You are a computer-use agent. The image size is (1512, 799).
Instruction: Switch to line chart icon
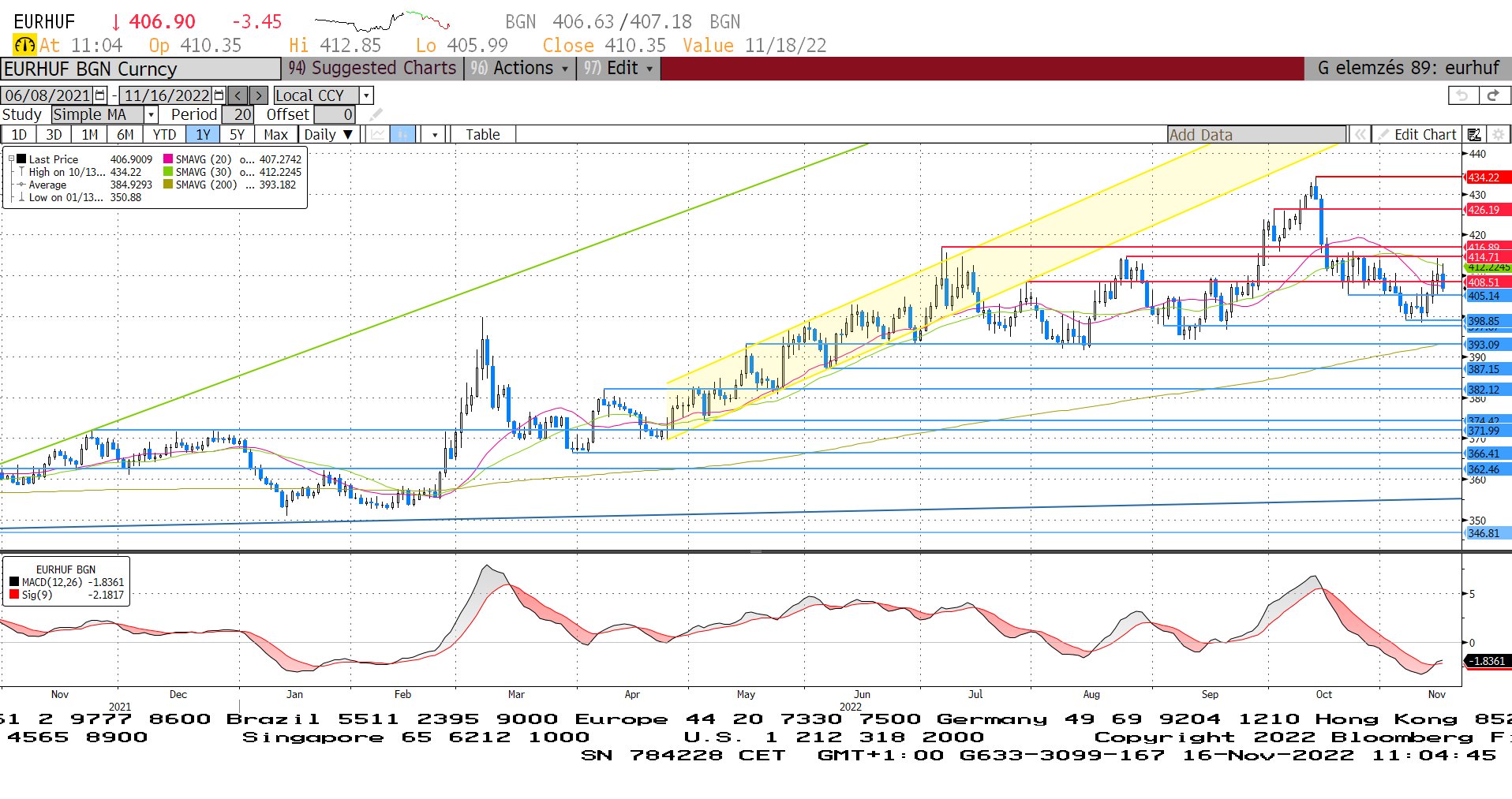378,134
